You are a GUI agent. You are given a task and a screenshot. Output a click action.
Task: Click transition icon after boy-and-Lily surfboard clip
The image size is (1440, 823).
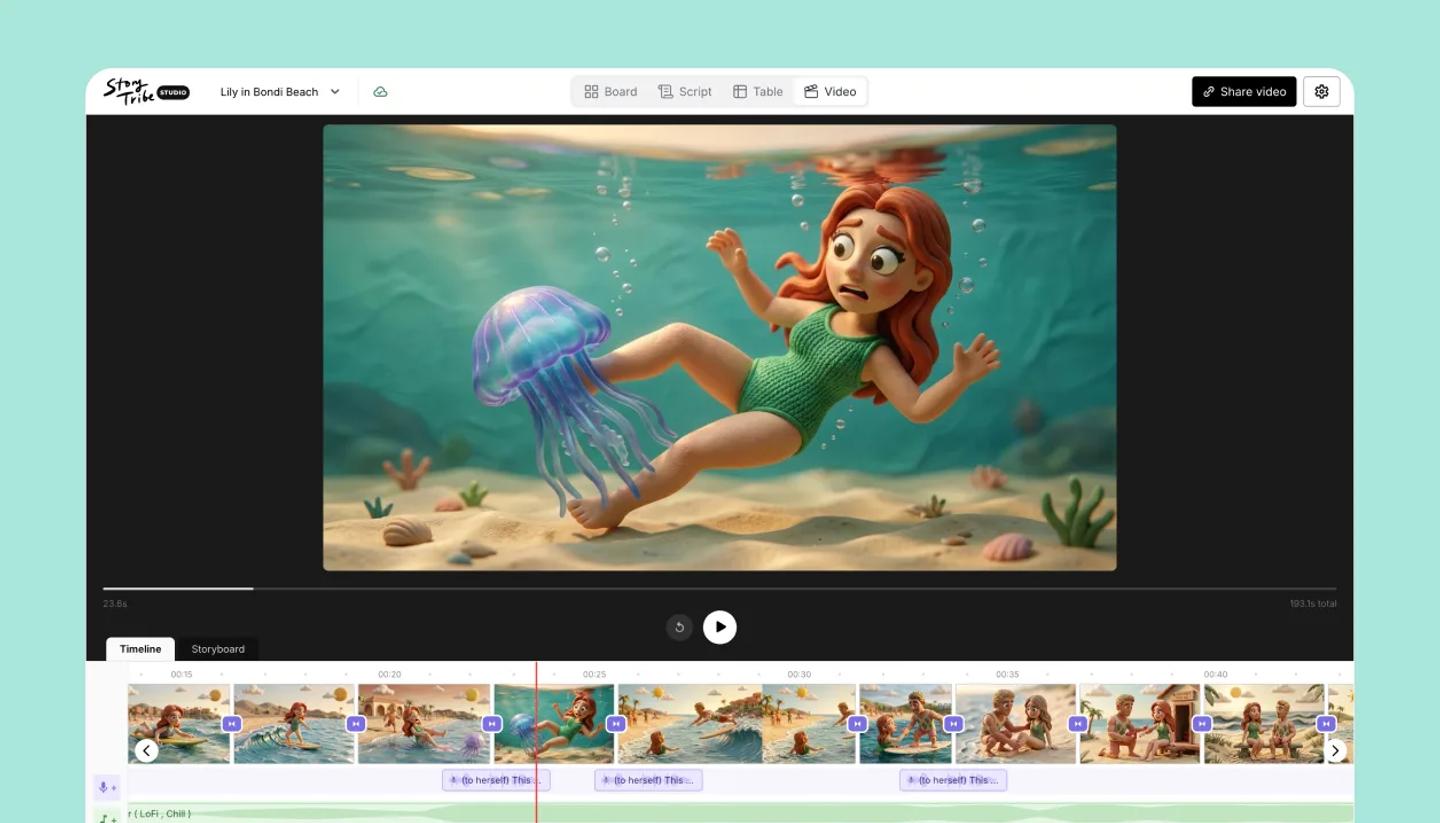[x=953, y=723]
